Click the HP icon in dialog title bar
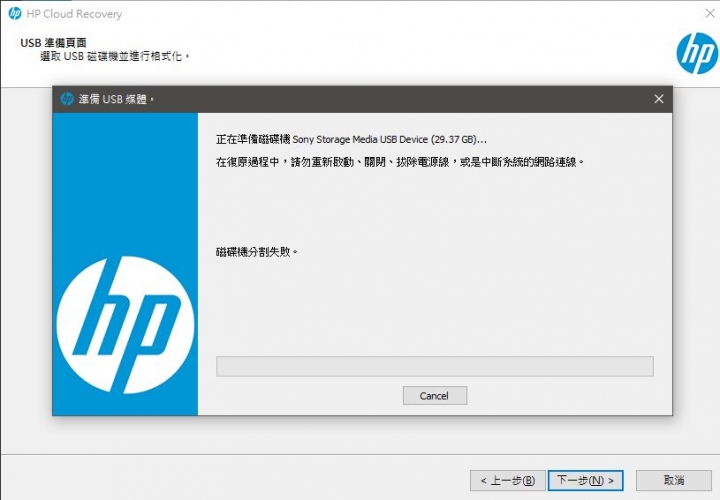Screen dimensions: 720x500 pos(67,99)
